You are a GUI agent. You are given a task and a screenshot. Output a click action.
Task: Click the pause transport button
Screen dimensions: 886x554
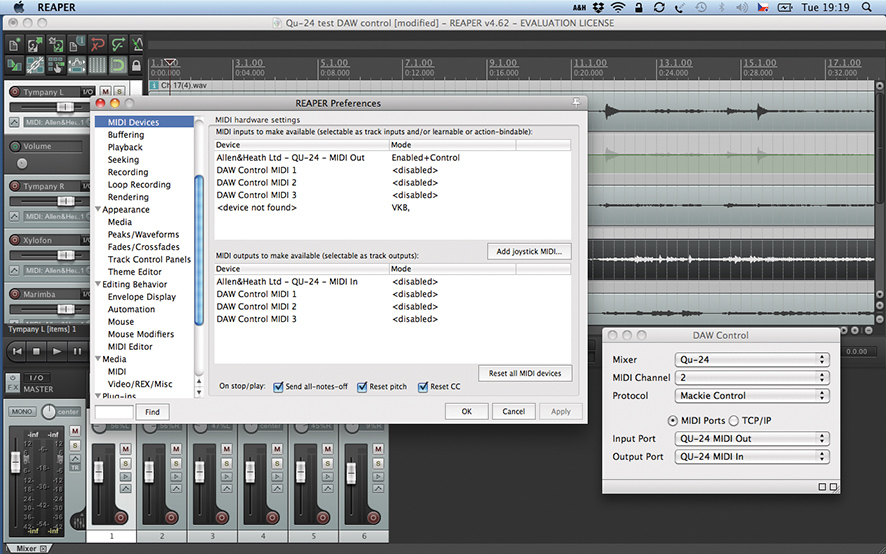77,351
